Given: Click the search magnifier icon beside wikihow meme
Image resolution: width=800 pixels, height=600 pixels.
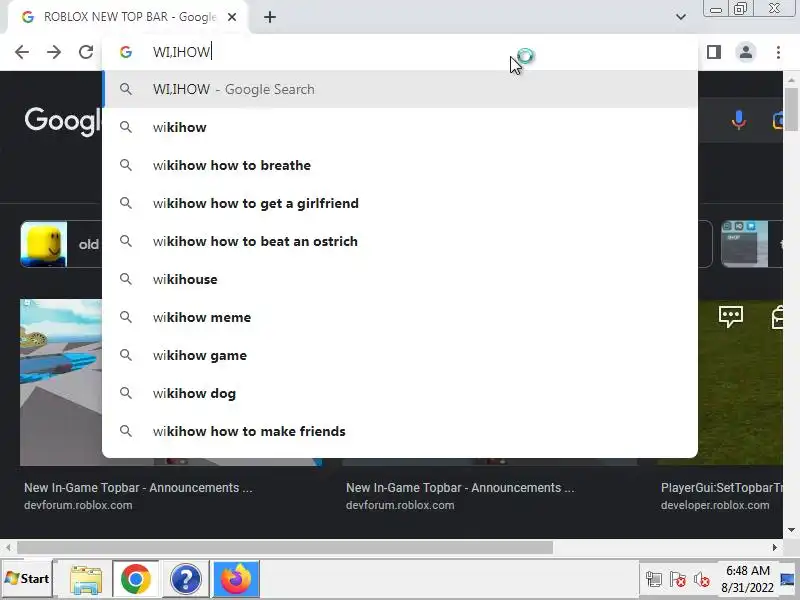Looking at the screenshot, I should point(126,317).
